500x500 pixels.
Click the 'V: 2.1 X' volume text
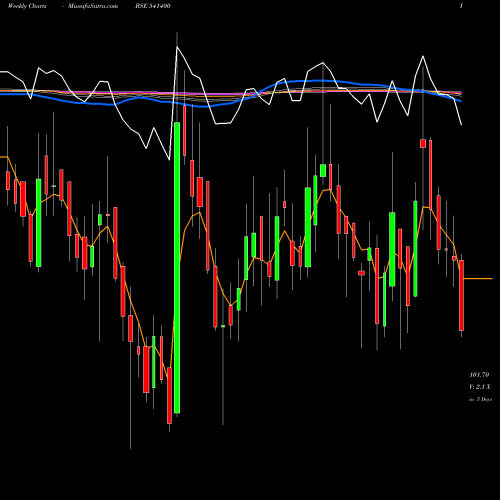[479, 387]
